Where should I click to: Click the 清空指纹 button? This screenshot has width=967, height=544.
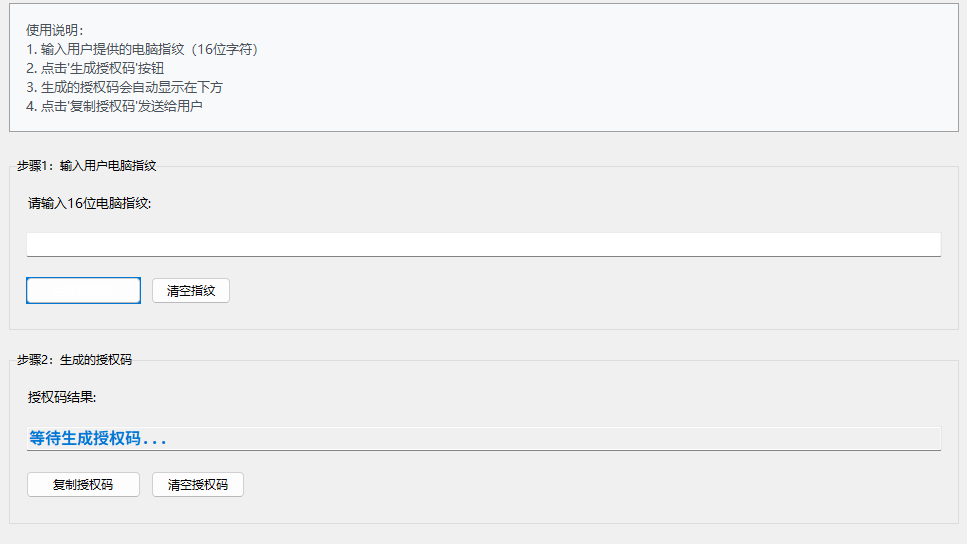coord(191,291)
